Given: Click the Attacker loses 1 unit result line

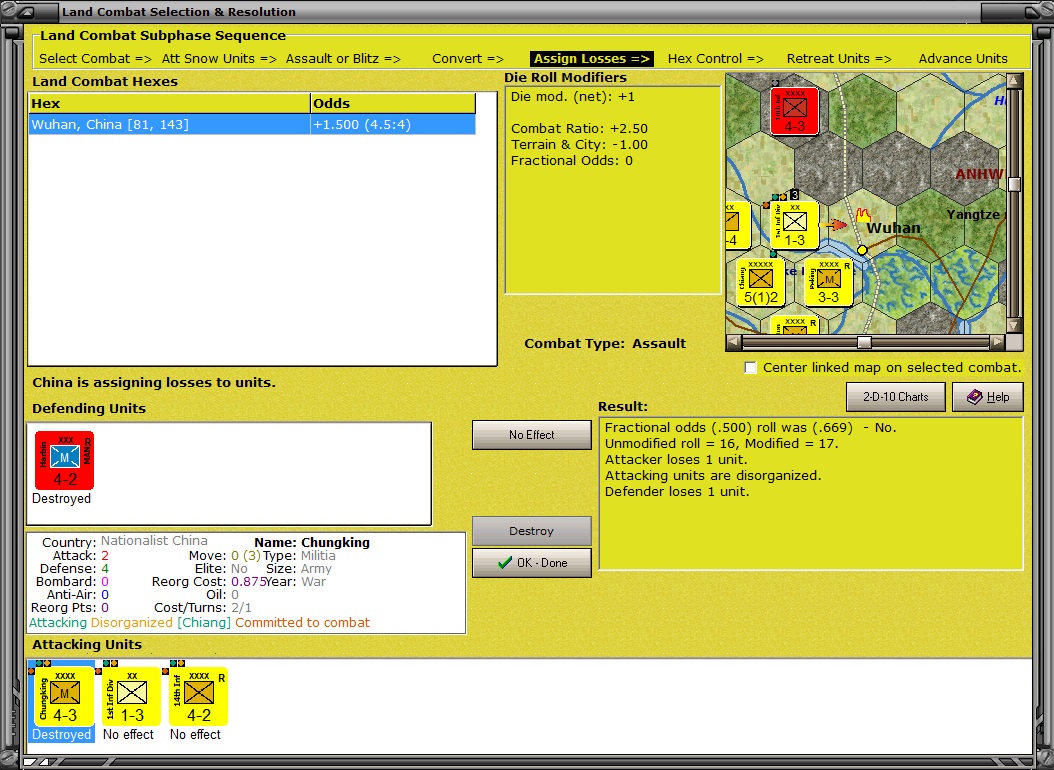Looking at the screenshot, I should pos(676,460).
